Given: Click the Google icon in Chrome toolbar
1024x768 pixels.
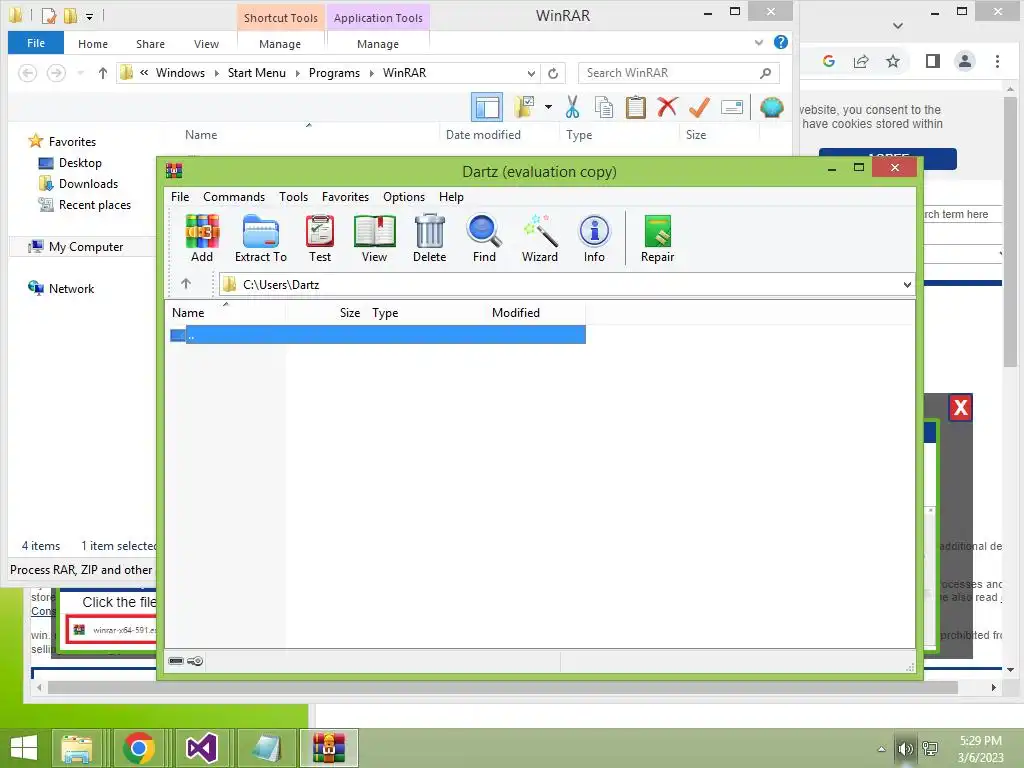Looking at the screenshot, I should (829, 61).
